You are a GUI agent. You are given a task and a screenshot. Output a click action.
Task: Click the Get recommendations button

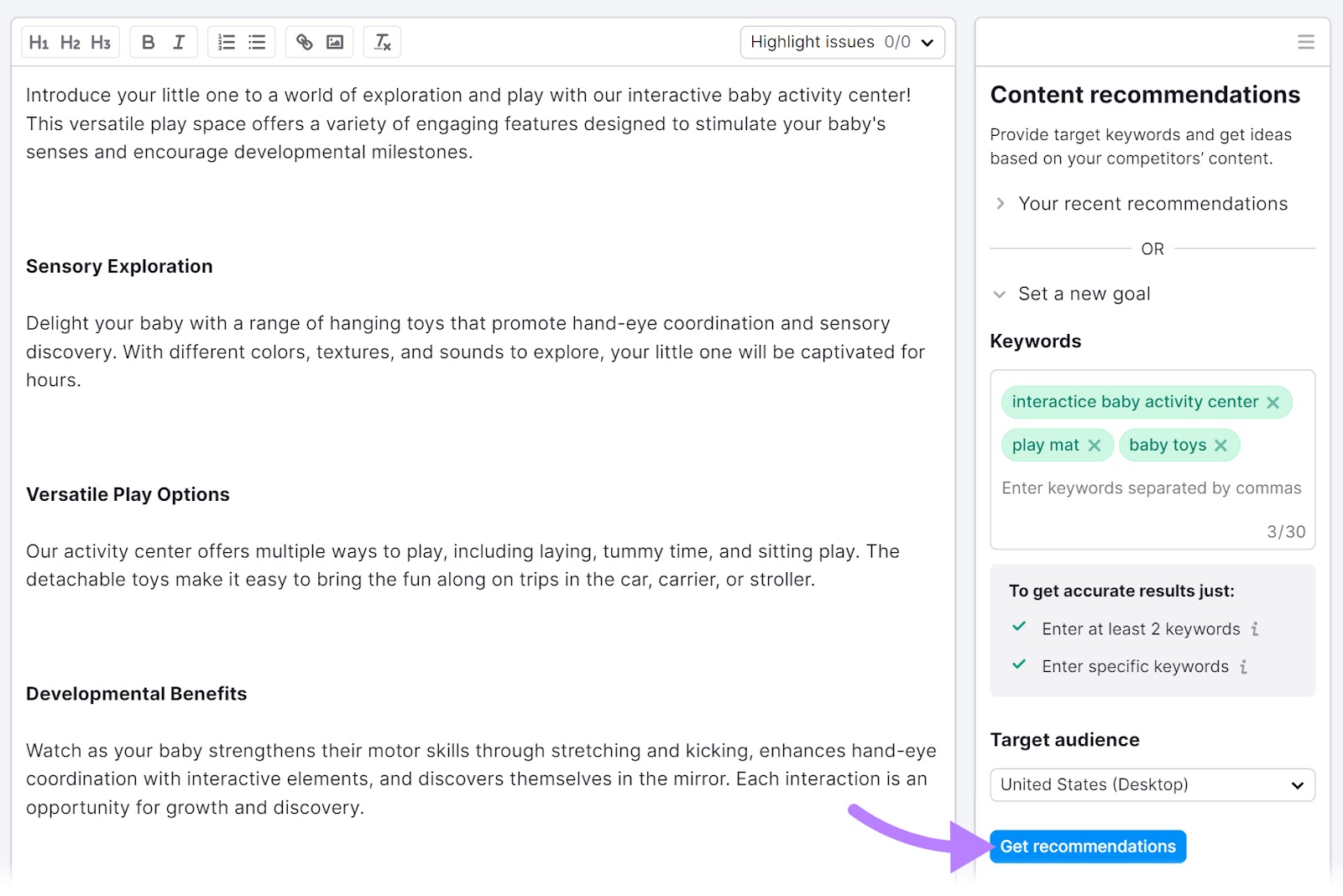pyautogui.click(x=1087, y=846)
